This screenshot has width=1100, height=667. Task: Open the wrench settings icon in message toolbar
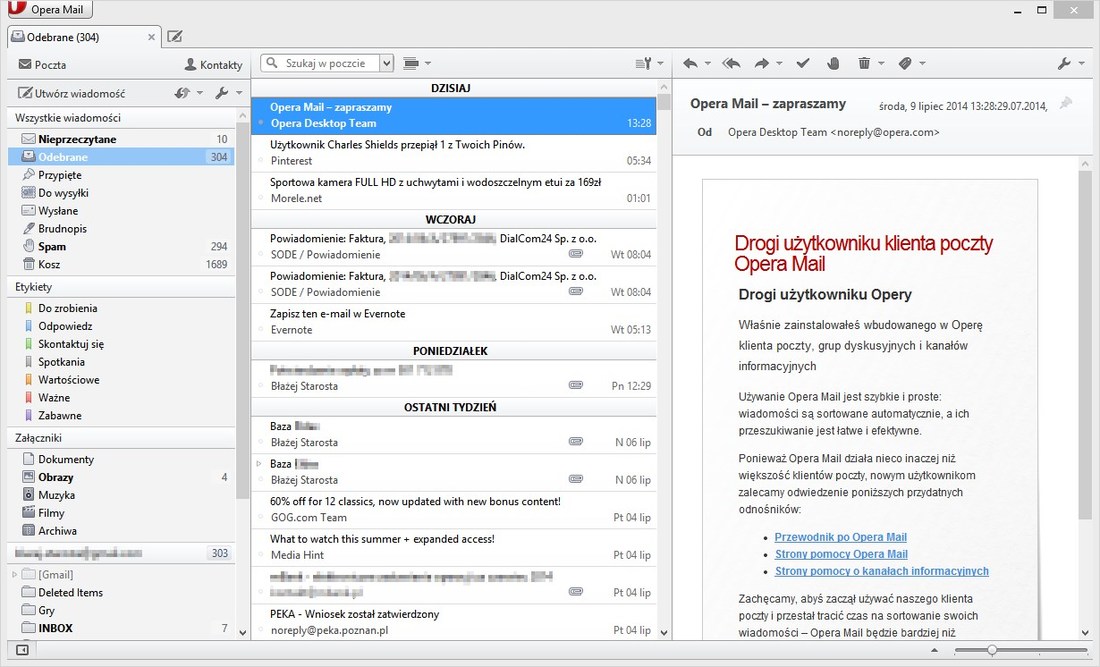click(x=1064, y=64)
